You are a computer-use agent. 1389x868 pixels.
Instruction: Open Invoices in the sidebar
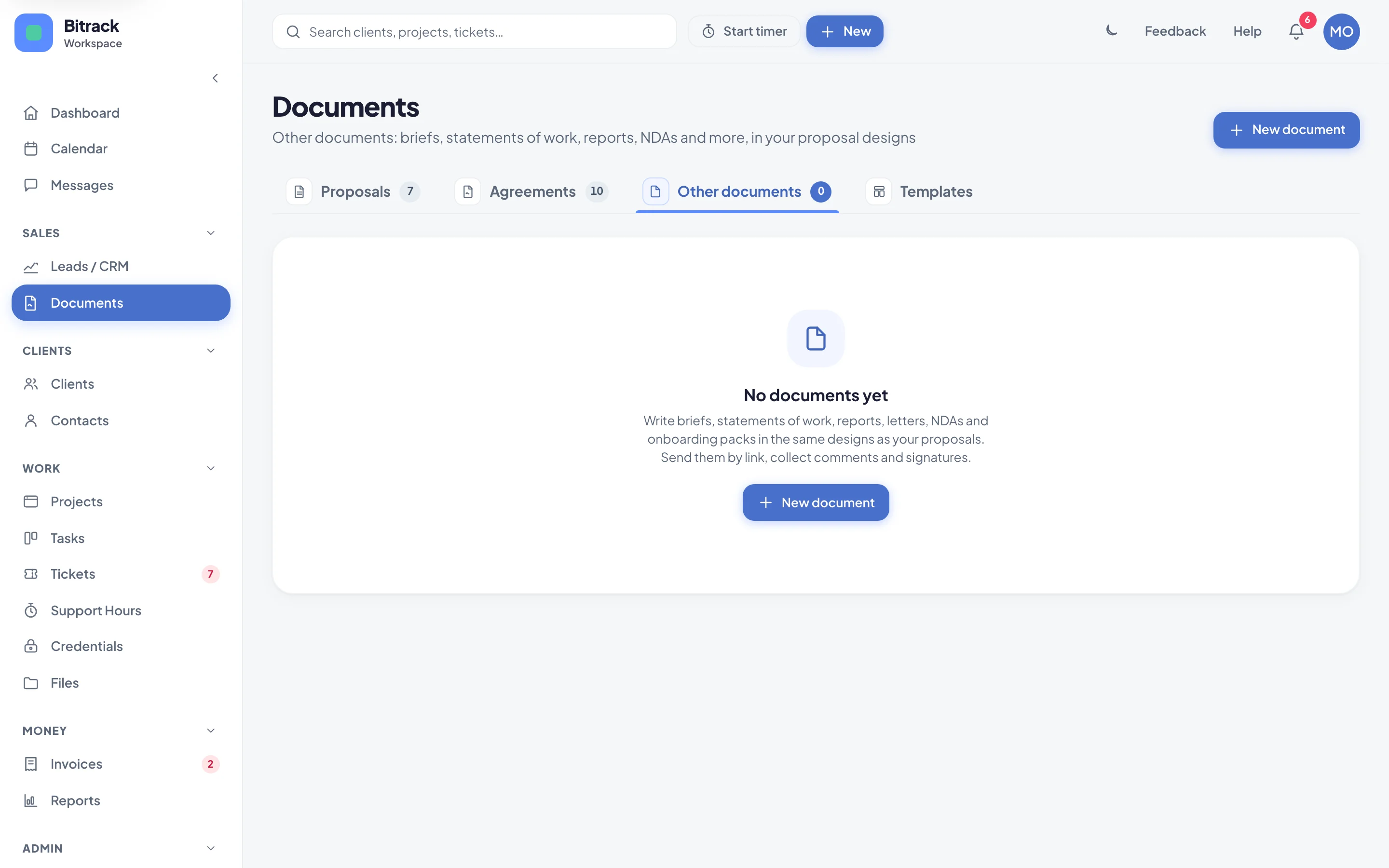(121, 764)
